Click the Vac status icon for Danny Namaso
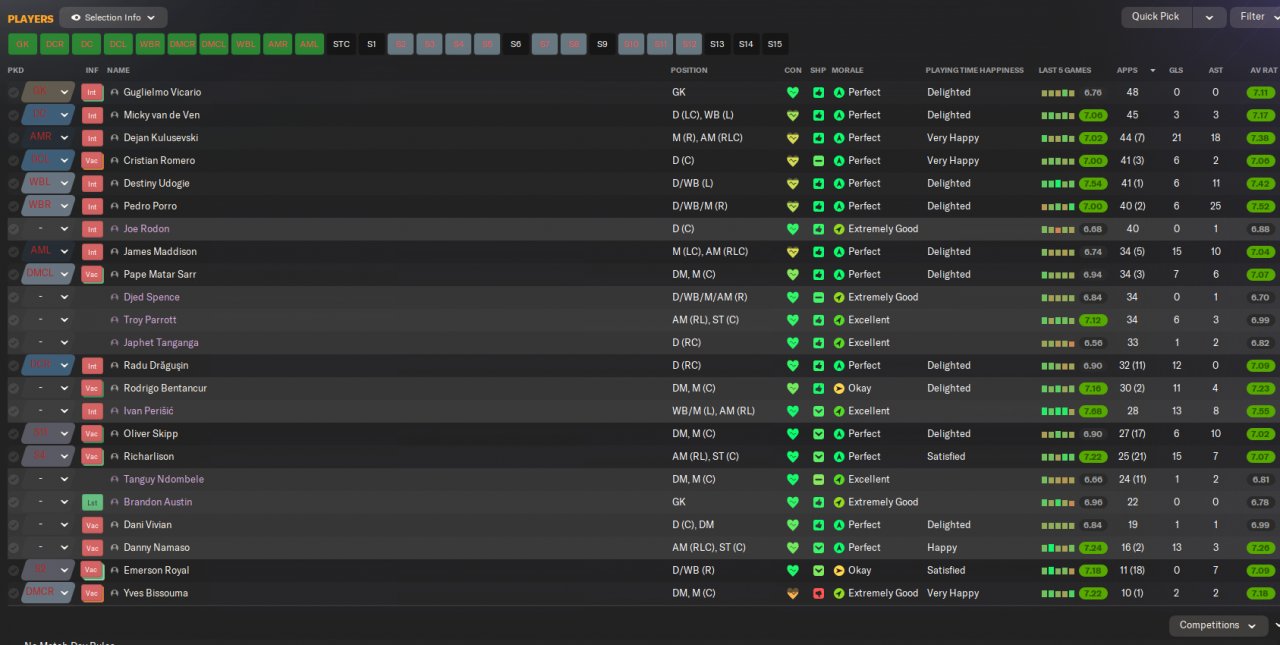Viewport: 1280px width, 645px height. tap(92, 547)
